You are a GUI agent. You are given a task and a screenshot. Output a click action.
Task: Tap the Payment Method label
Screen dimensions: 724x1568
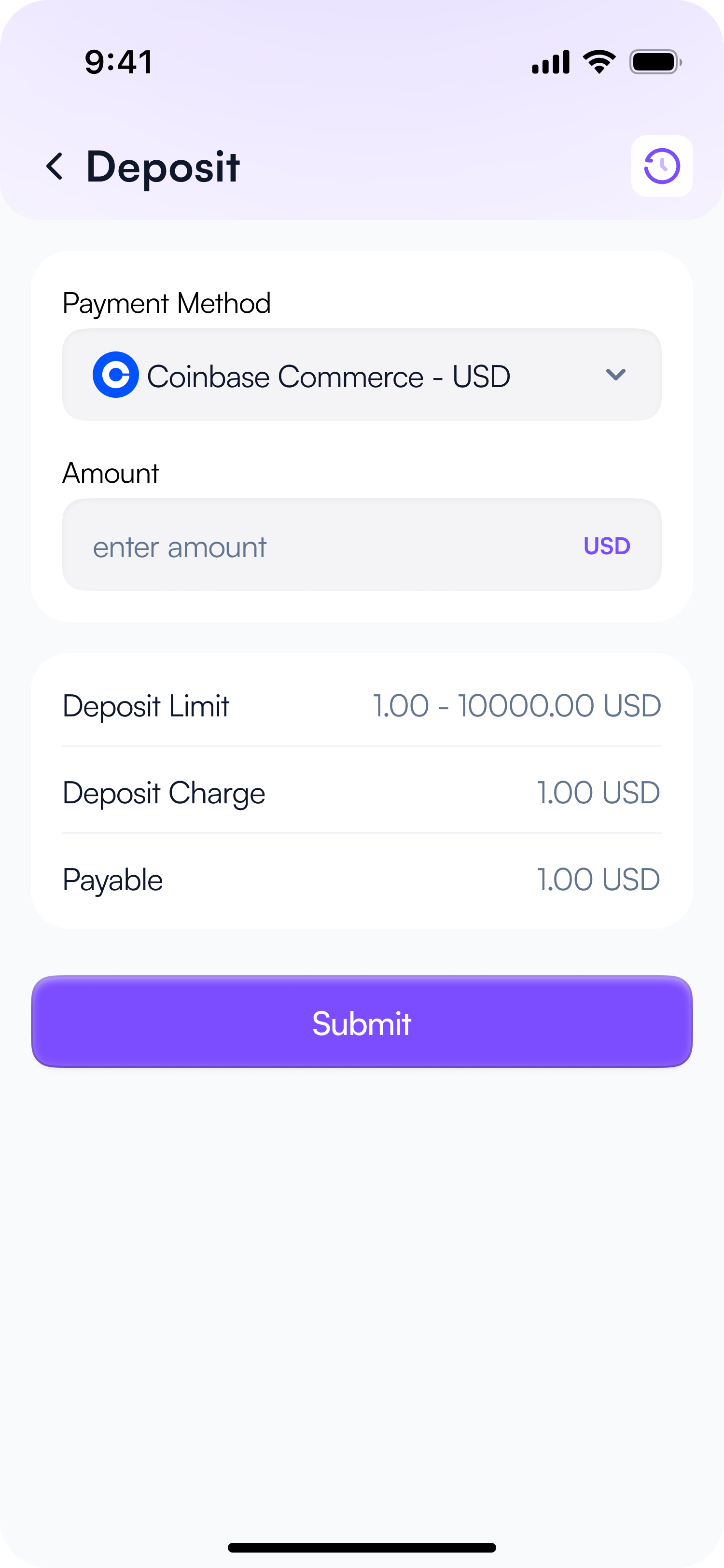coord(166,303)
